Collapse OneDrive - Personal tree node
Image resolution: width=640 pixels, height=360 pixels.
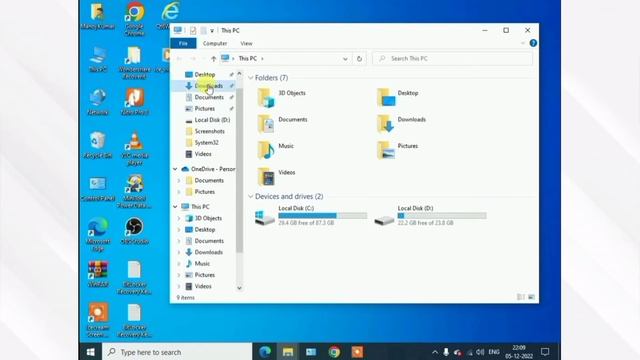(175, 169)
